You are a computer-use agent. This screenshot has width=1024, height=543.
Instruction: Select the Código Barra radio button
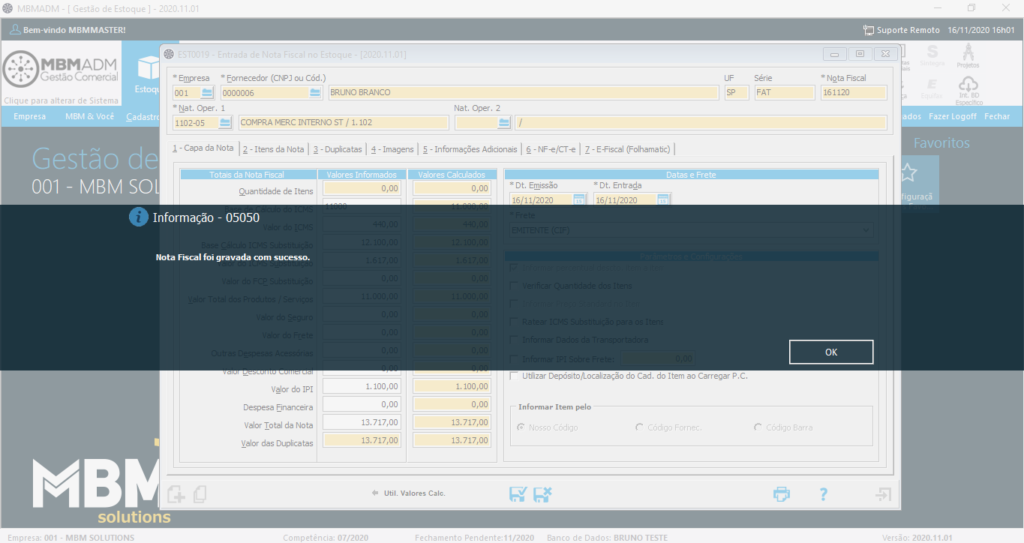[758, 427]
